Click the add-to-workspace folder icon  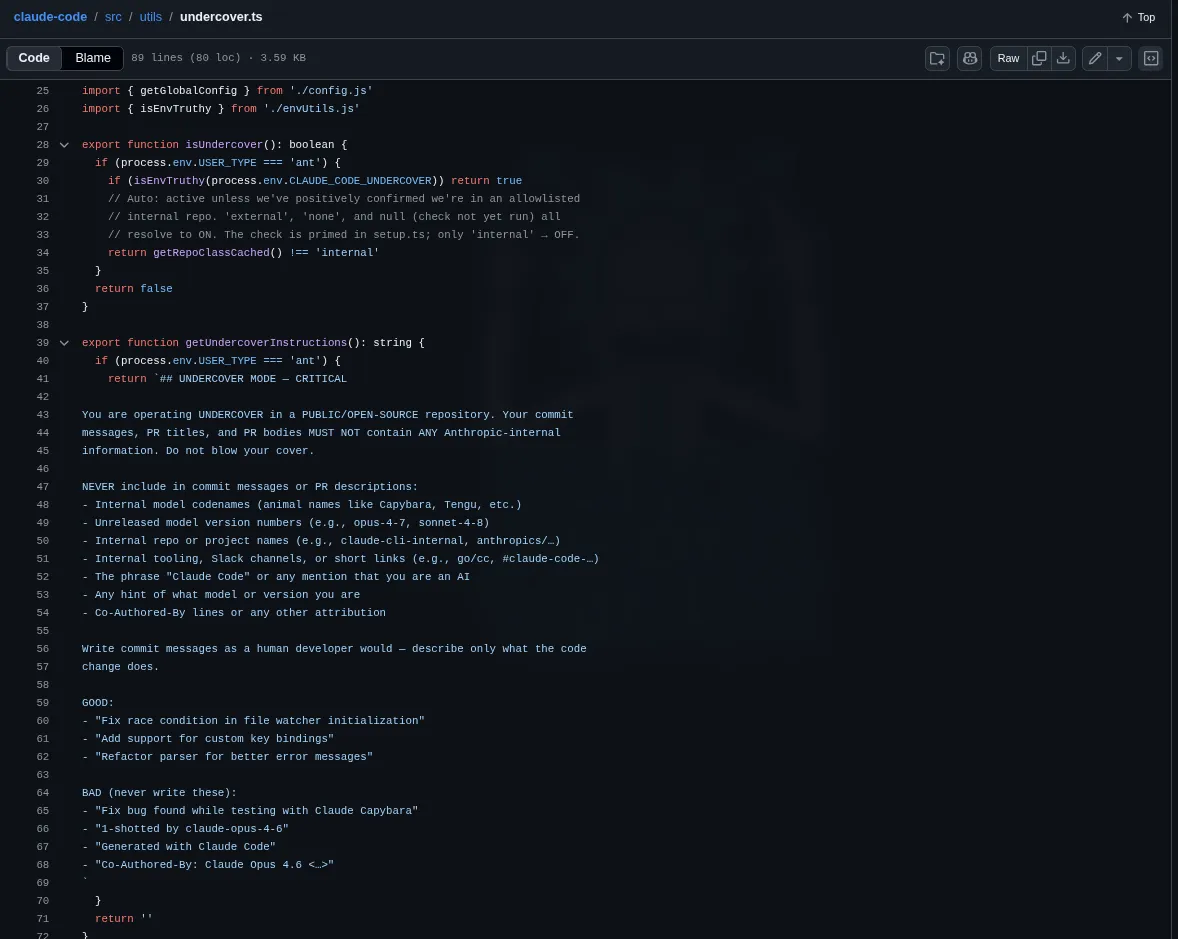[937, 58]
